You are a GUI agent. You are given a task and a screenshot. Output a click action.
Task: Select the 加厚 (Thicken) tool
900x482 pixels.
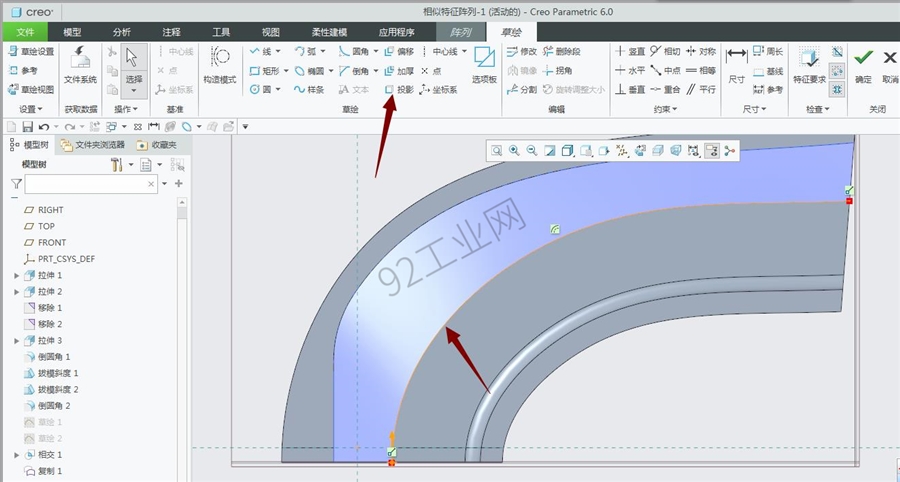coord(399,71)
